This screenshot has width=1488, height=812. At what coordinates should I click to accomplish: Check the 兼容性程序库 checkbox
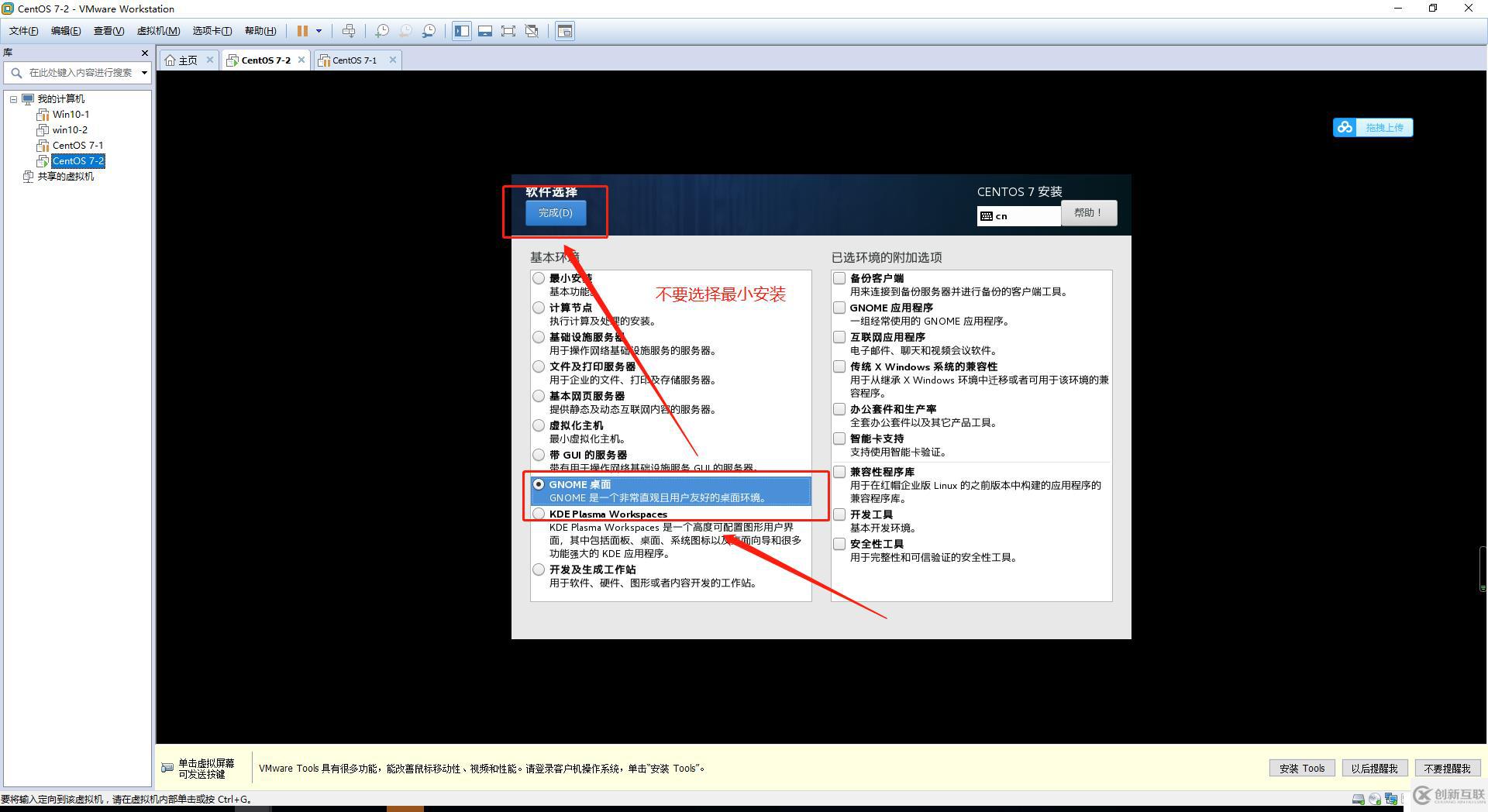point(839,472)
